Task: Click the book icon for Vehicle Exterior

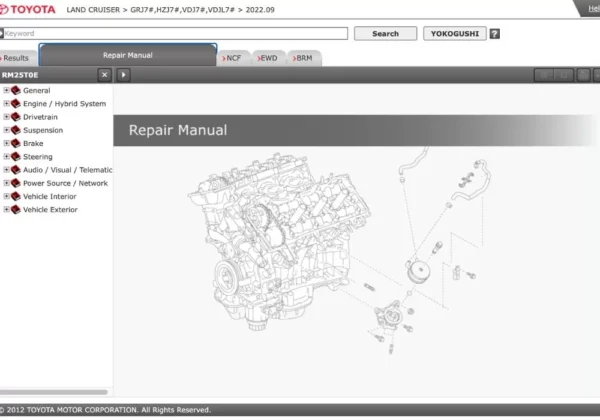Action: coord(15,210)
